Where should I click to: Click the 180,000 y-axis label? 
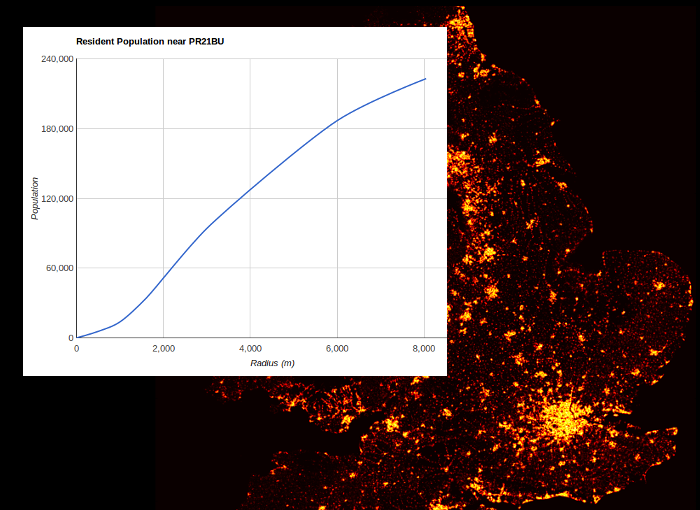pos(57,129)
